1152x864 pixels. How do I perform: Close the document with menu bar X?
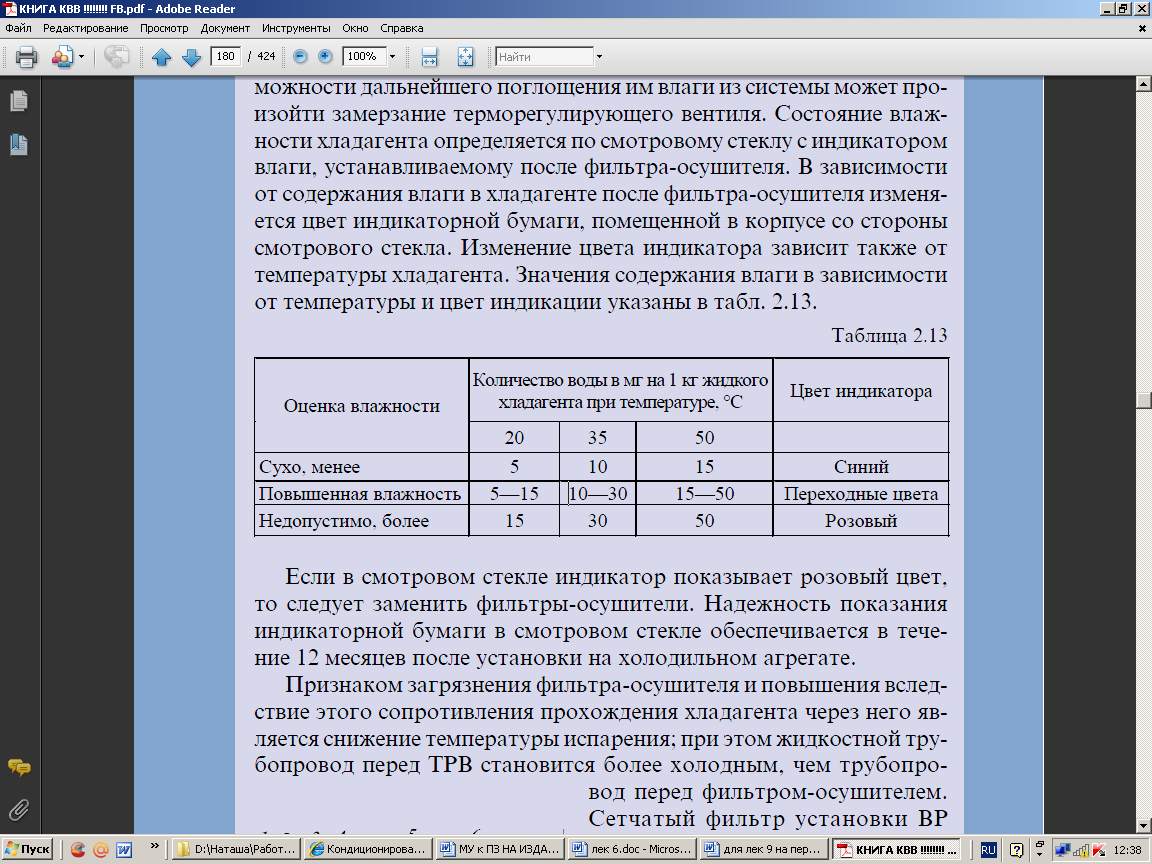[1142, 29]
